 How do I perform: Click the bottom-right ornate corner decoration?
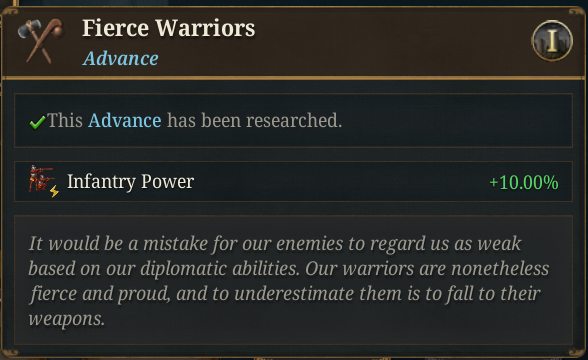pyautogui.click(x=577, y=352)
